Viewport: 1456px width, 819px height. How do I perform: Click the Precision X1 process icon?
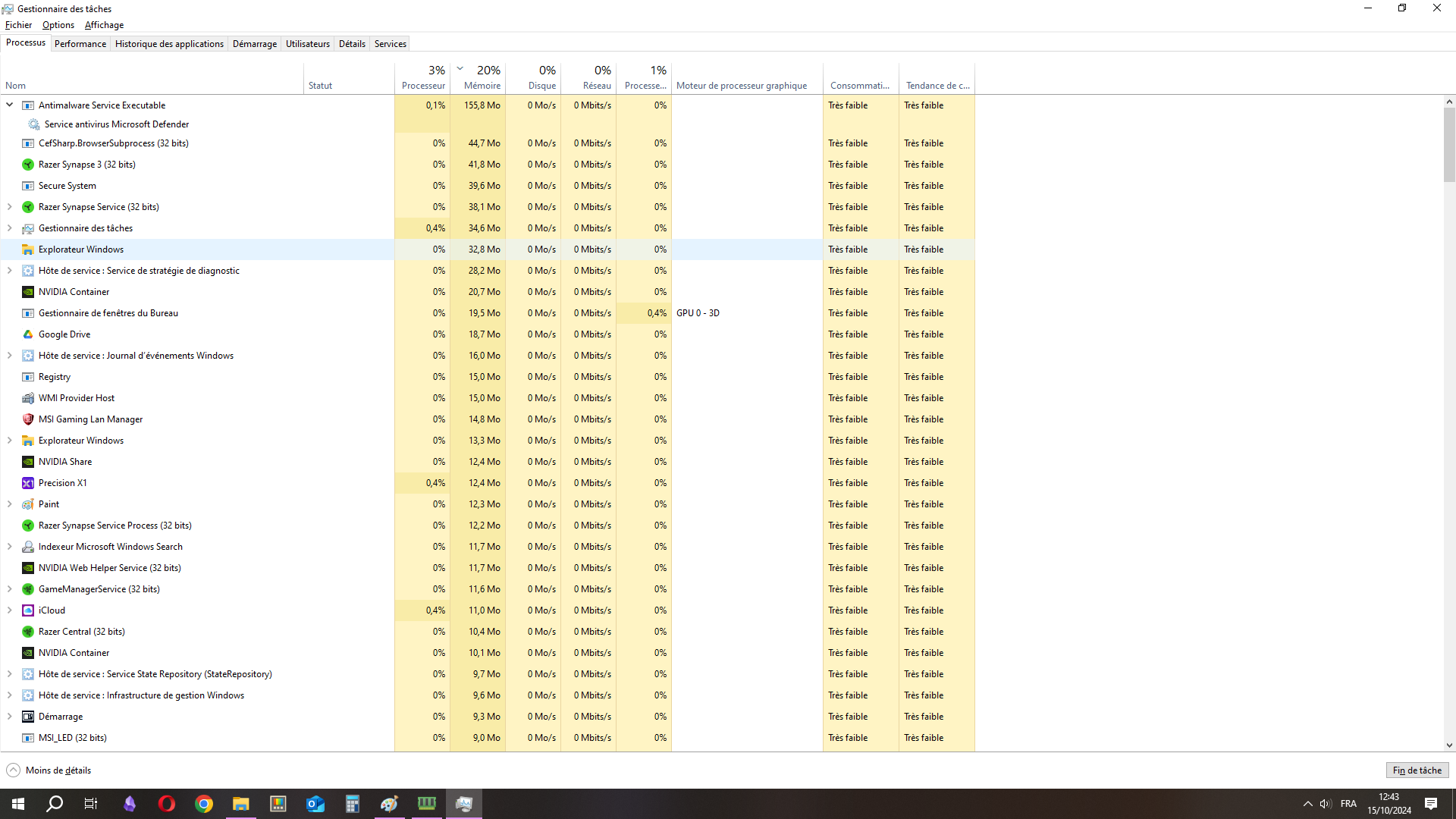(x=28, y=483)
